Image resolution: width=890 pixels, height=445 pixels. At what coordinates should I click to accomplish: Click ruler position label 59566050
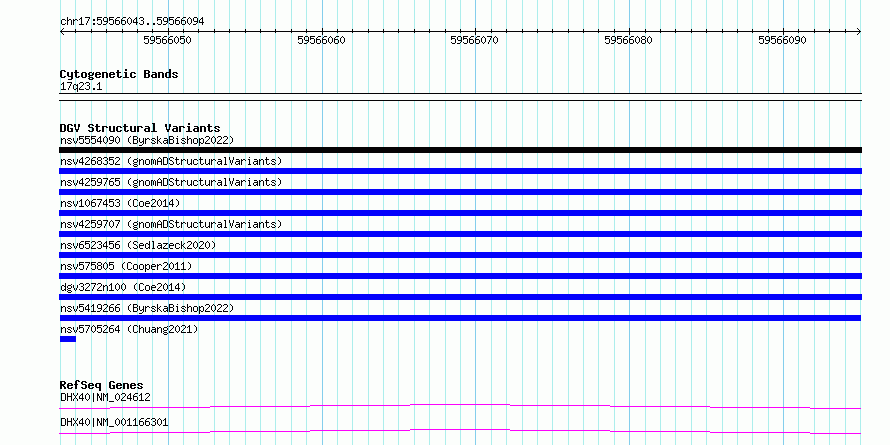[x=167, y=40]
